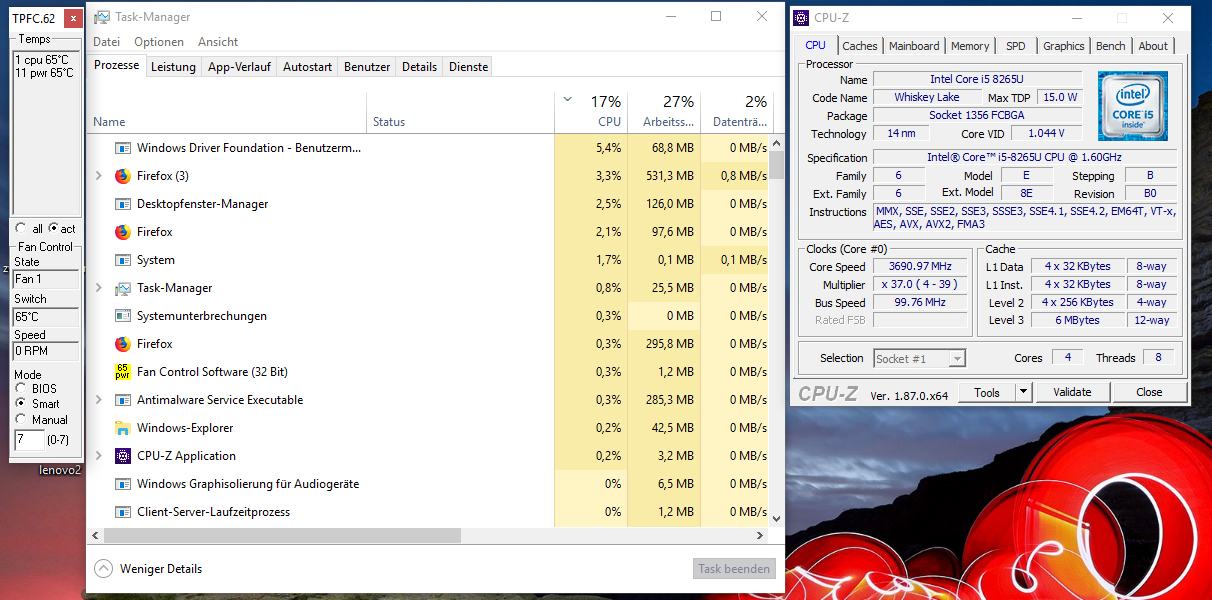Click the manual fan level input field
Viewport: 1212px width, 600px height.
tap(29, 439)
